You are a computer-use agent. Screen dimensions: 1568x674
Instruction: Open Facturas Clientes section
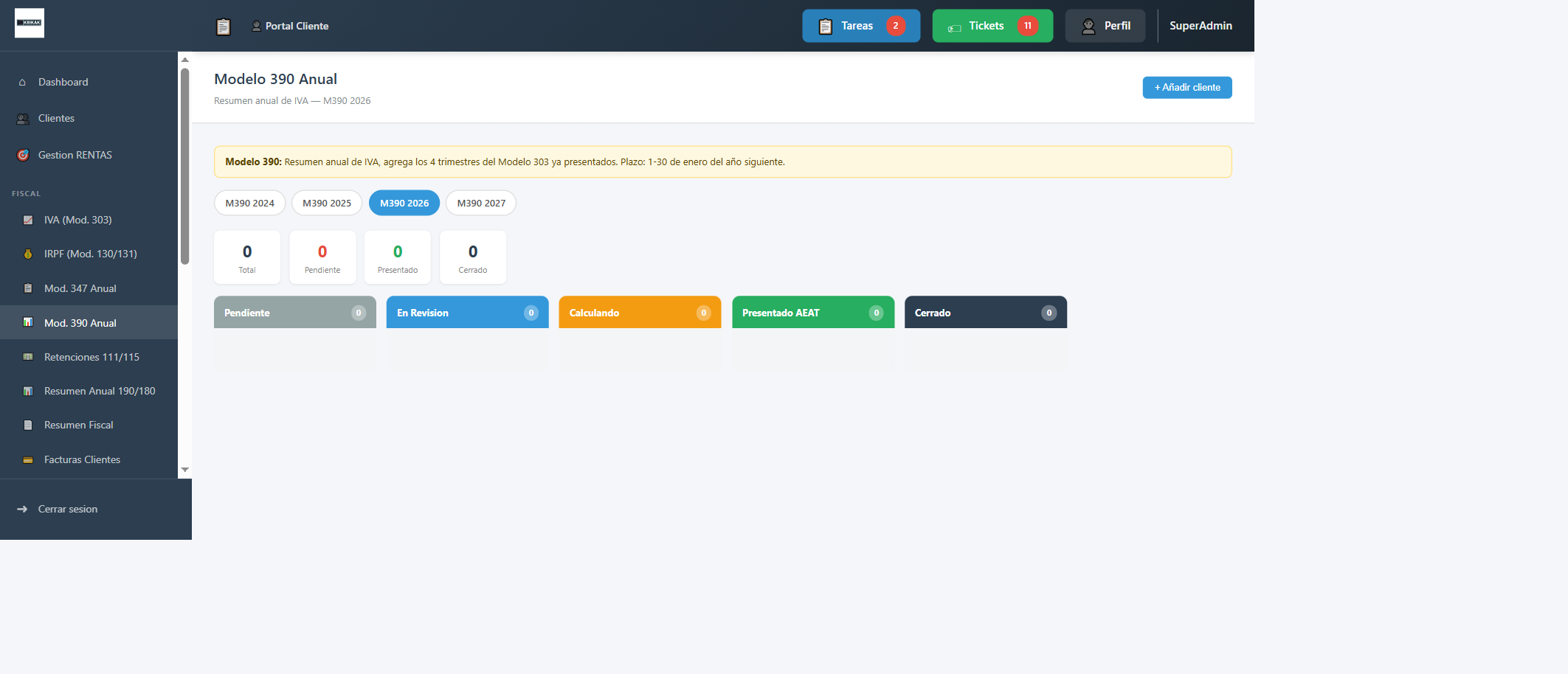point(89,459)
